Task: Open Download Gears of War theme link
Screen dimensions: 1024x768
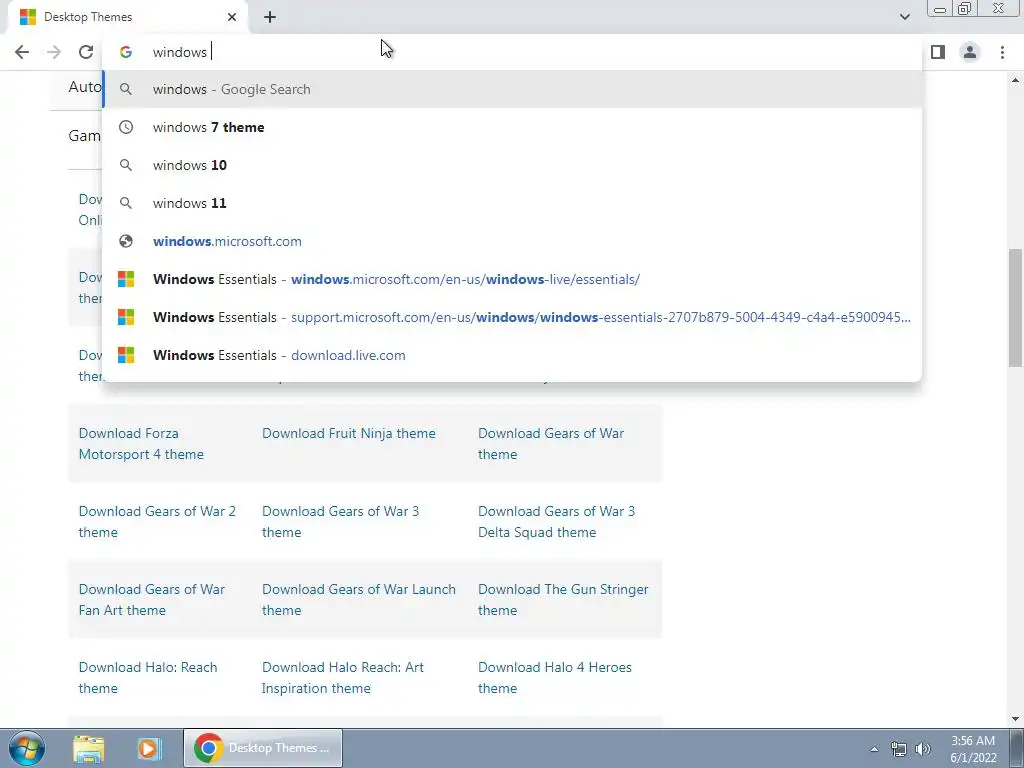Action: click(x=551, y=443)
